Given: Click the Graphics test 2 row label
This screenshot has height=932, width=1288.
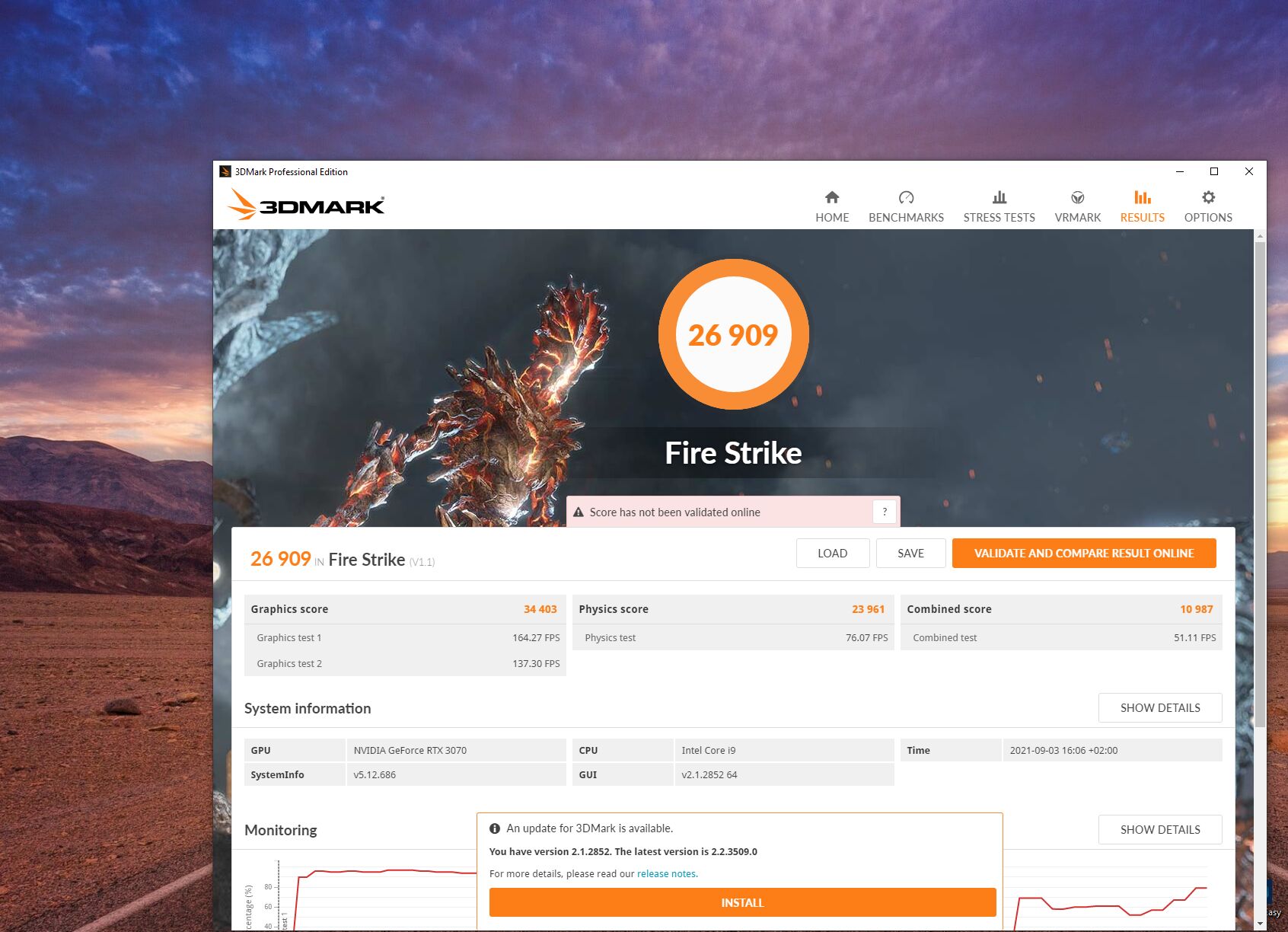Looking at the screenshot, I should pos(289,664).
